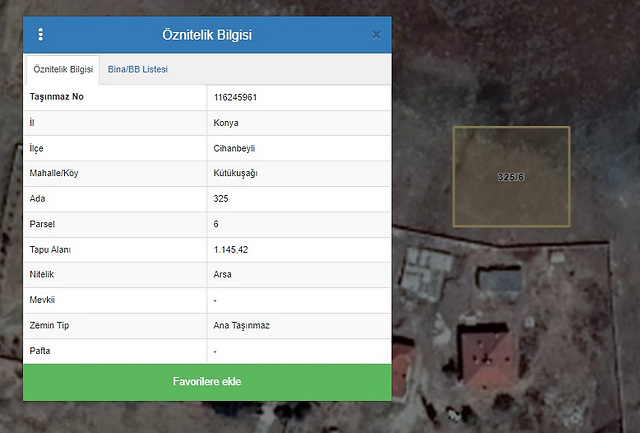Click the İl value Konya
Screen dimensions: 640x433
click(x=226, y=123)
